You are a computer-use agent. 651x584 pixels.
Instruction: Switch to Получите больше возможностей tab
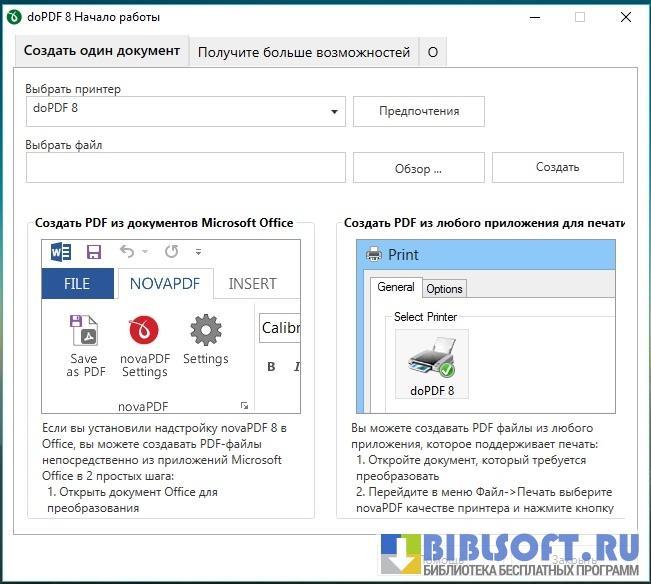303,52
